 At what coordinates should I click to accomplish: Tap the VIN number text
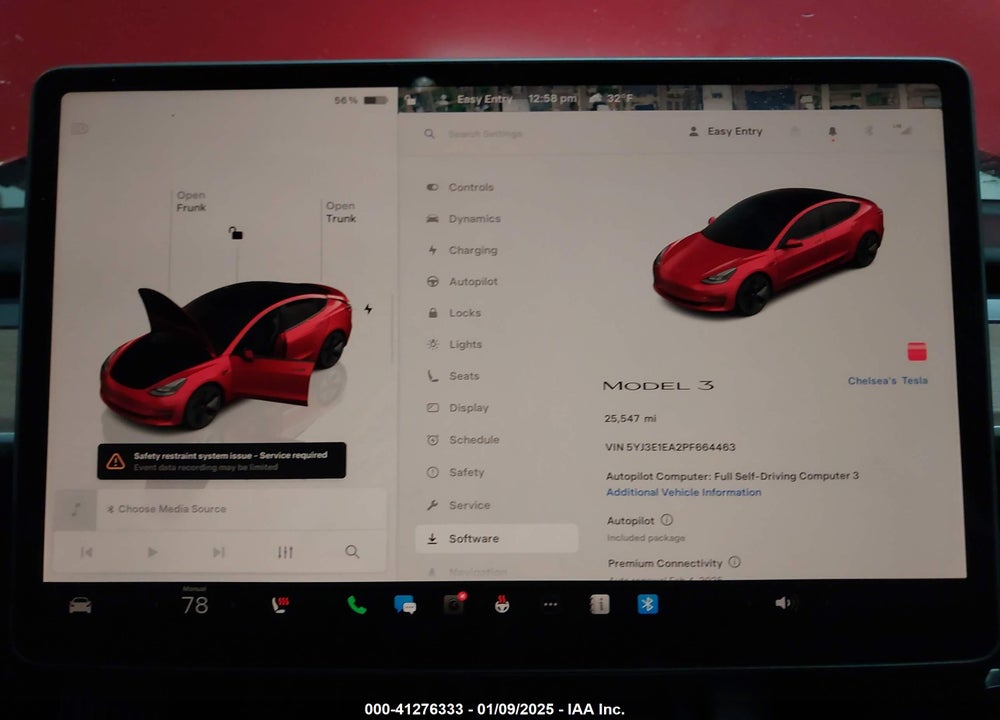670,447
